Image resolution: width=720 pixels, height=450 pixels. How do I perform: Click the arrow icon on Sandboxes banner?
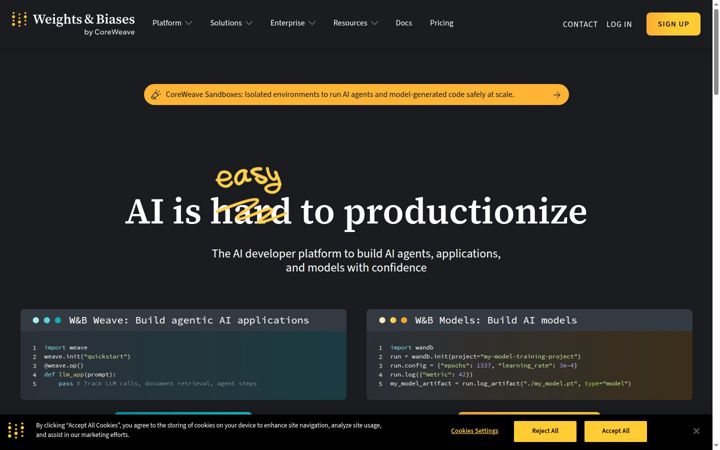point(557,95)
